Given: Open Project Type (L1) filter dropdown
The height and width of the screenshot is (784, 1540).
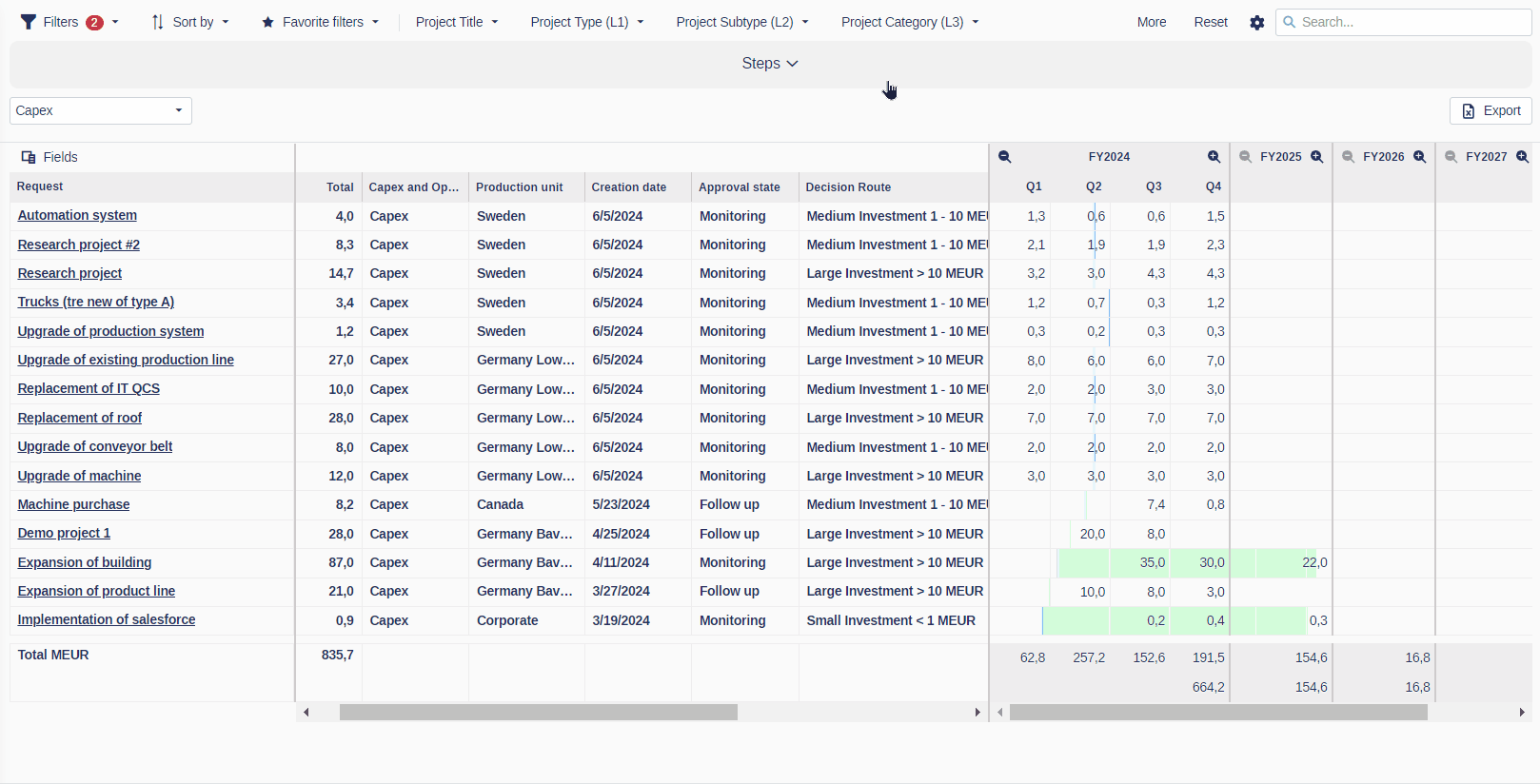Looking at the screenshot, I should (587, 22).
